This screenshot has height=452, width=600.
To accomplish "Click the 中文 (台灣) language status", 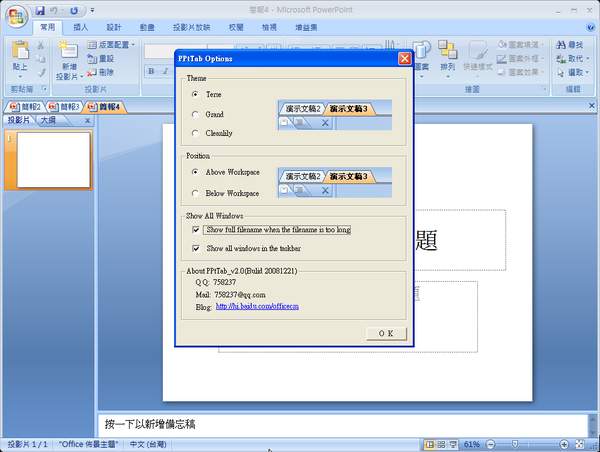I will point(148,444).
